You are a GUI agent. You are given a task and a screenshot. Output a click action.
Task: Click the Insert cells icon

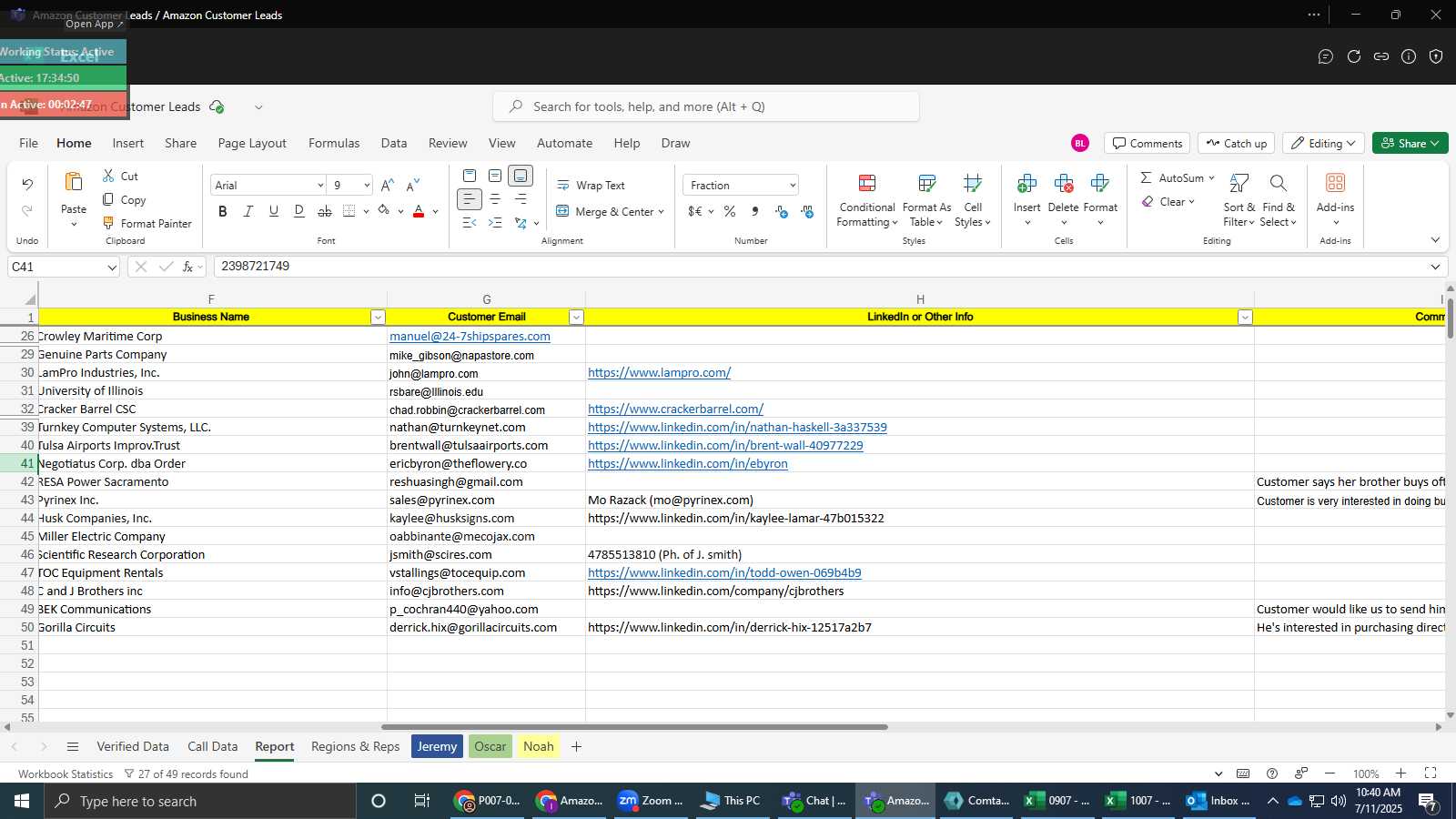point(1026,184)
